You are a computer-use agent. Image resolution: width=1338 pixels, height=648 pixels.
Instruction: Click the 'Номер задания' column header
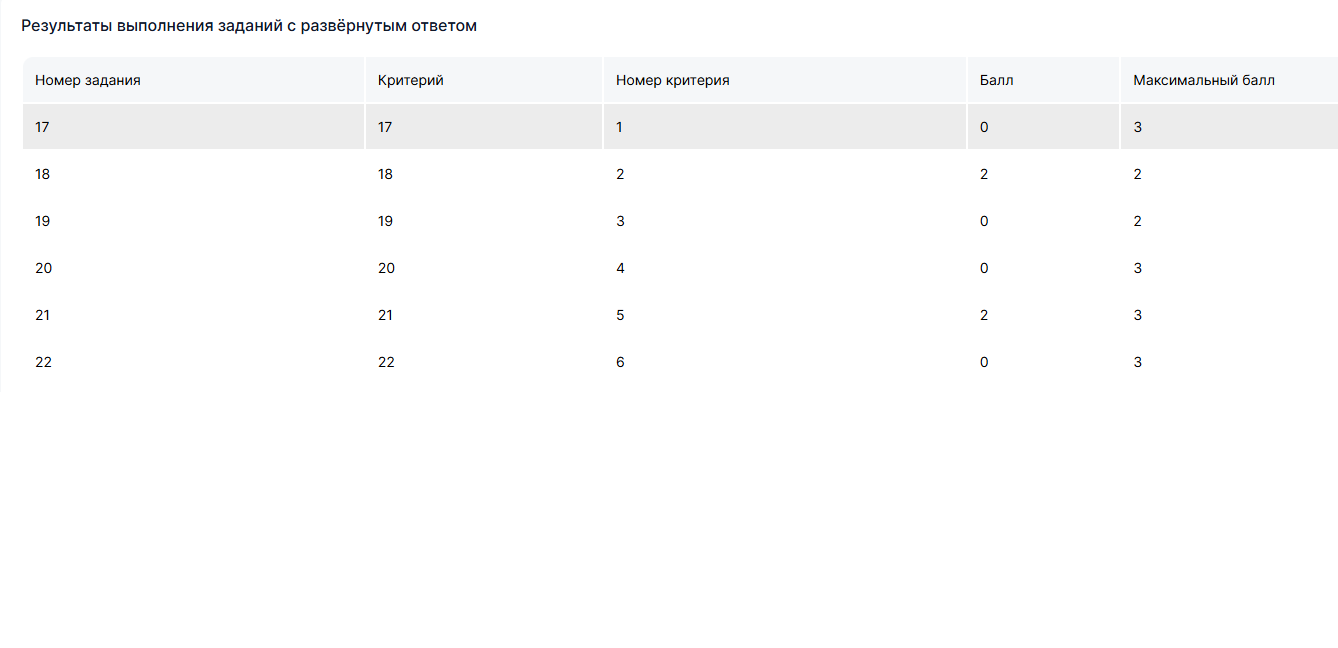pyautogui.click(x=193, y=80)
